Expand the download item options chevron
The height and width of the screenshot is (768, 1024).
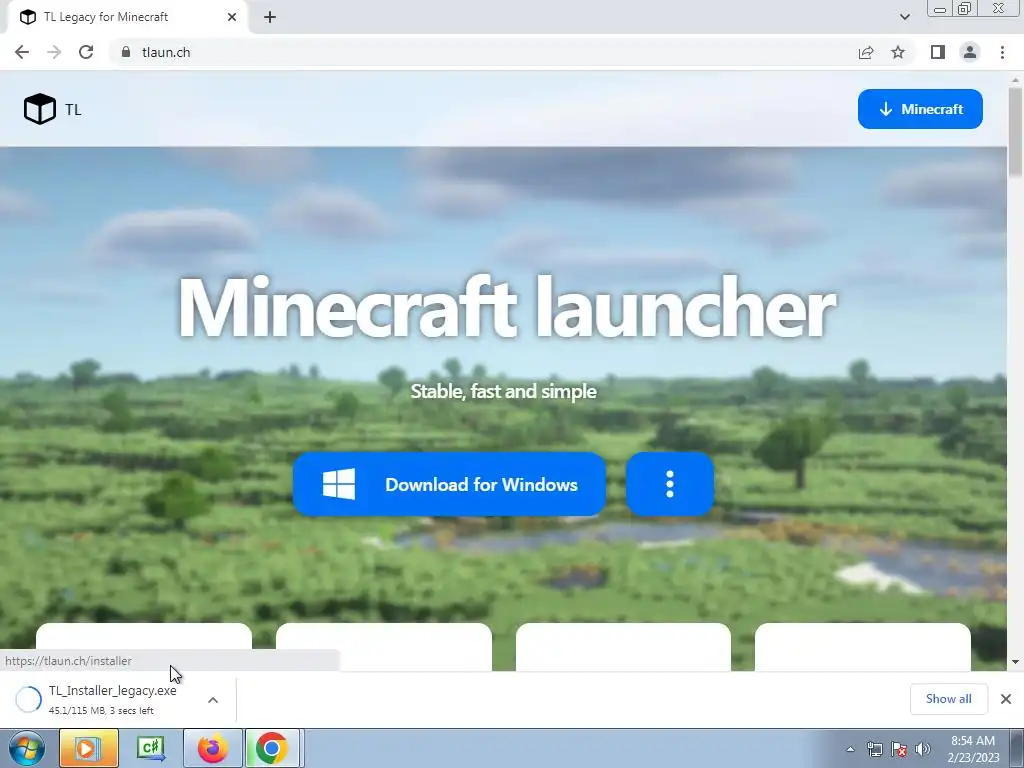[x=213, y=700]
